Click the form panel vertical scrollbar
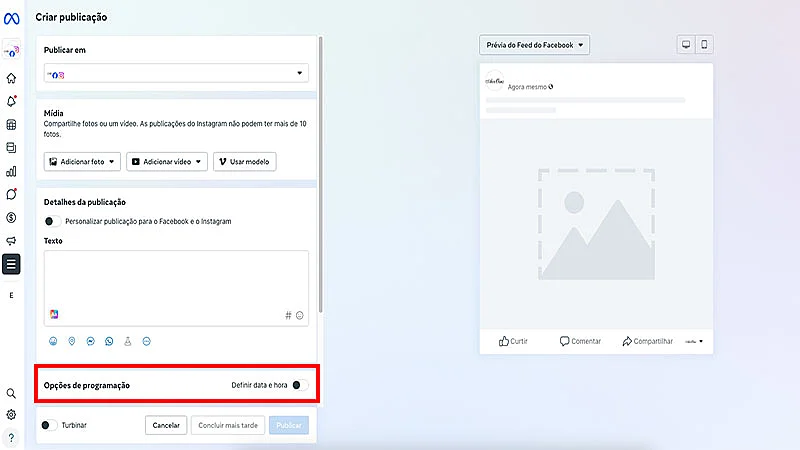The image size is (800, 450). click(320, 173)
